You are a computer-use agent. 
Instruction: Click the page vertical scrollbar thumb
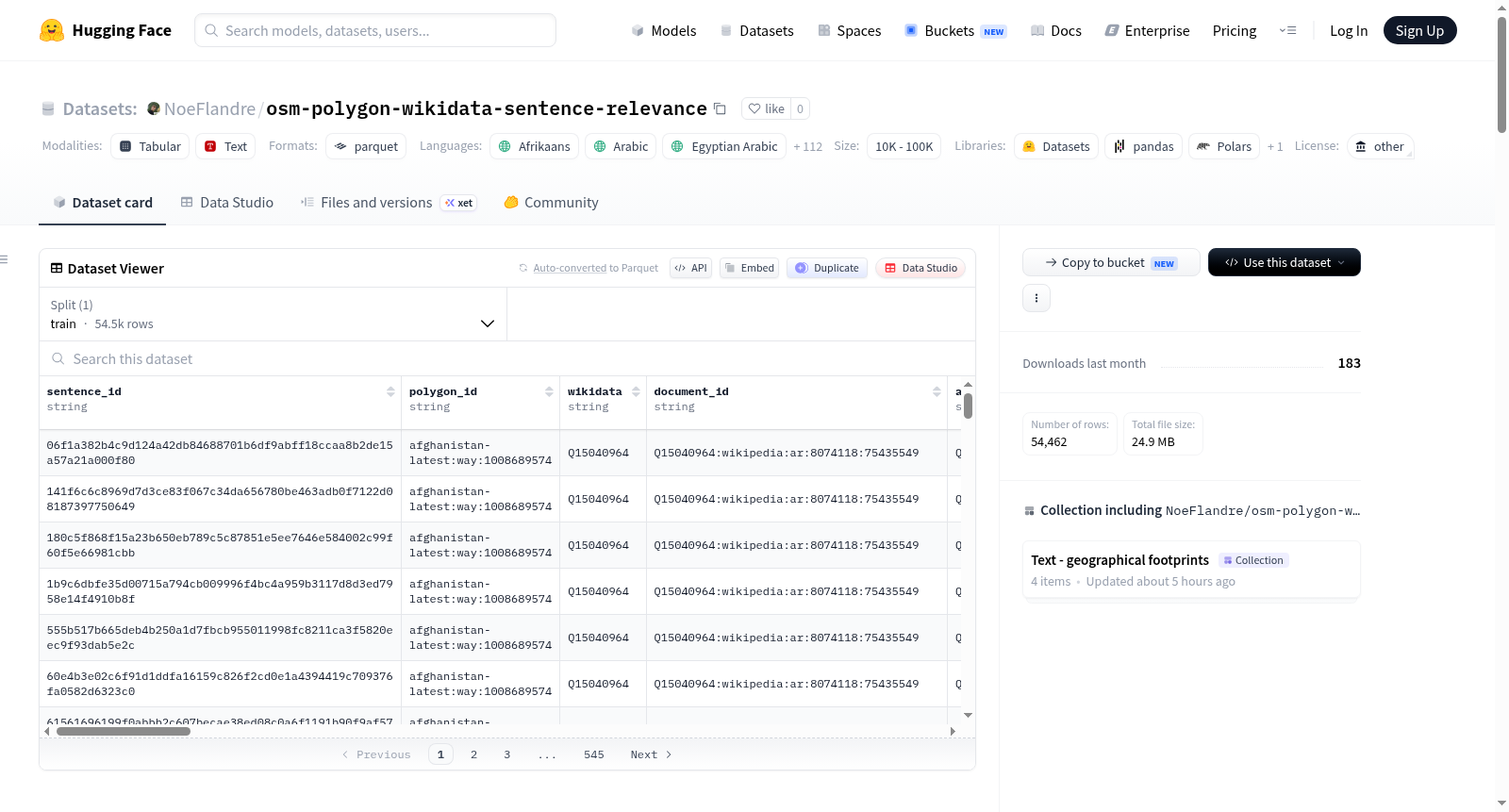[x=1501, y=74]
